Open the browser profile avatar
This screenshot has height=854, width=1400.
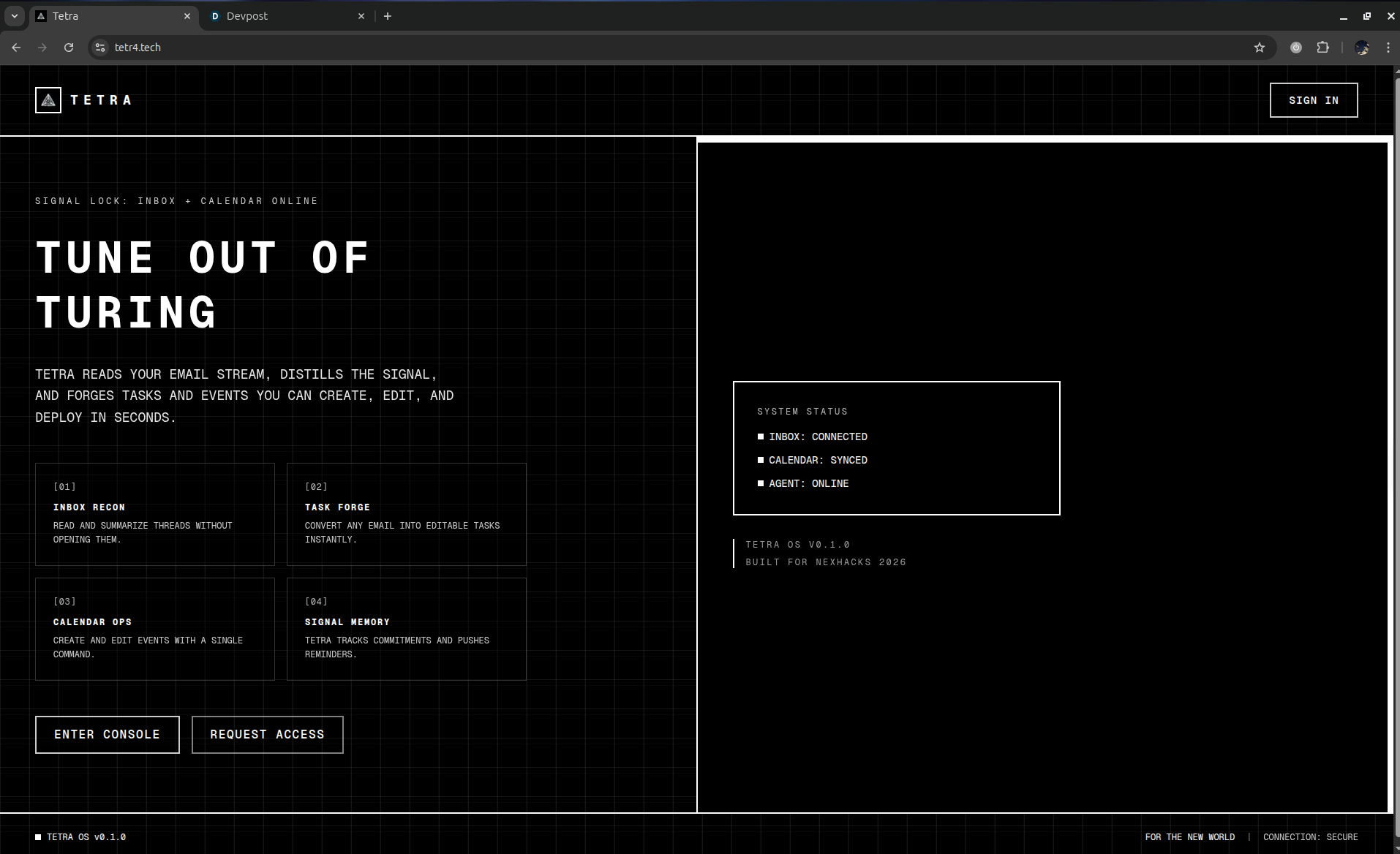tap(1362, 48)
